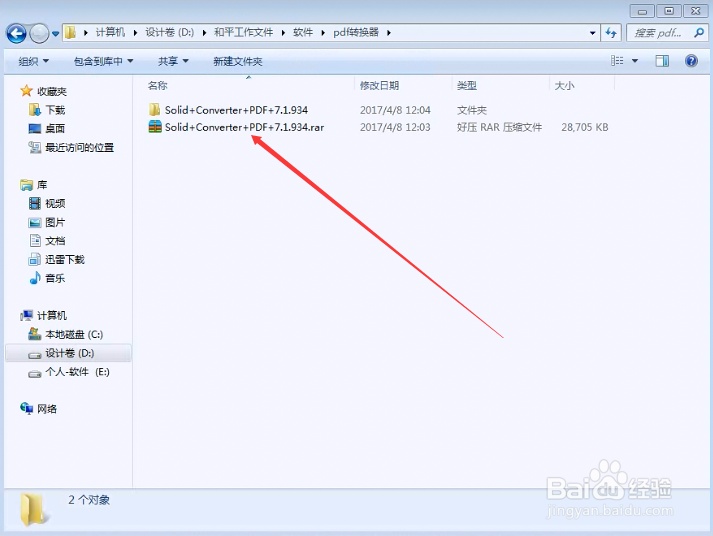Sort by the 修改日期 column header

(x=379, y=85)
